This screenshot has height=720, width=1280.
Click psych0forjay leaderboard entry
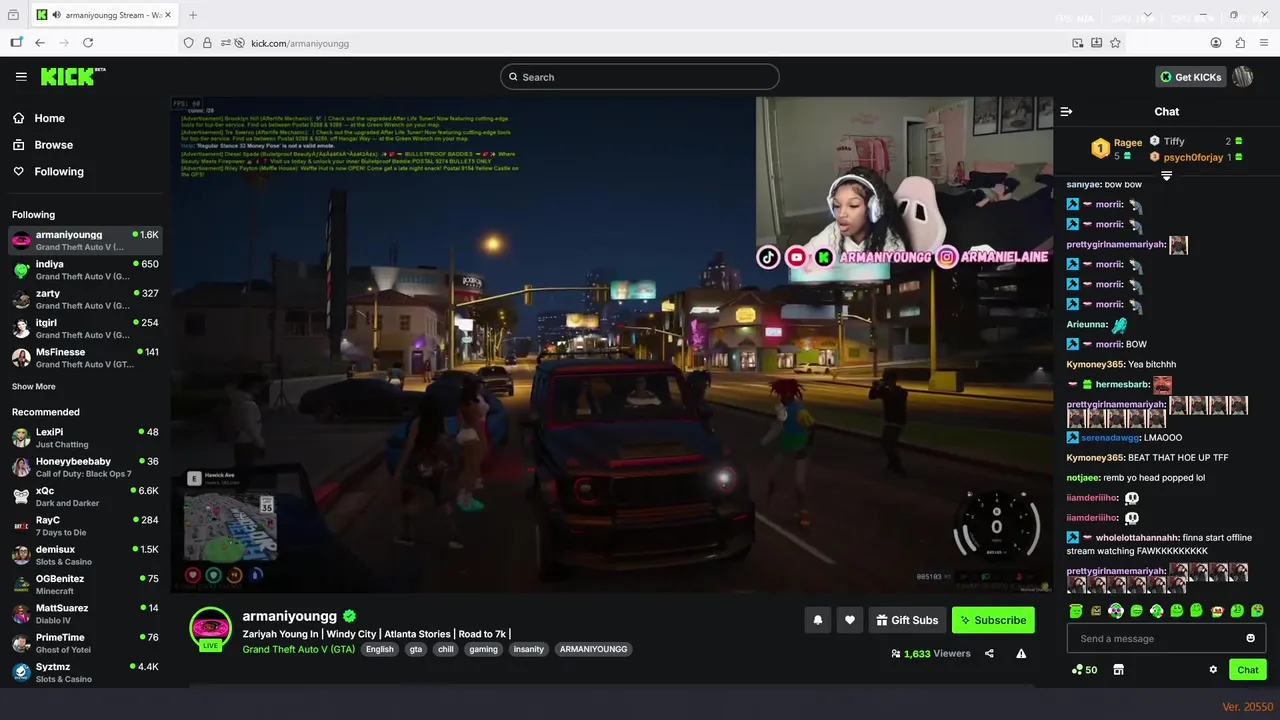1196,158
